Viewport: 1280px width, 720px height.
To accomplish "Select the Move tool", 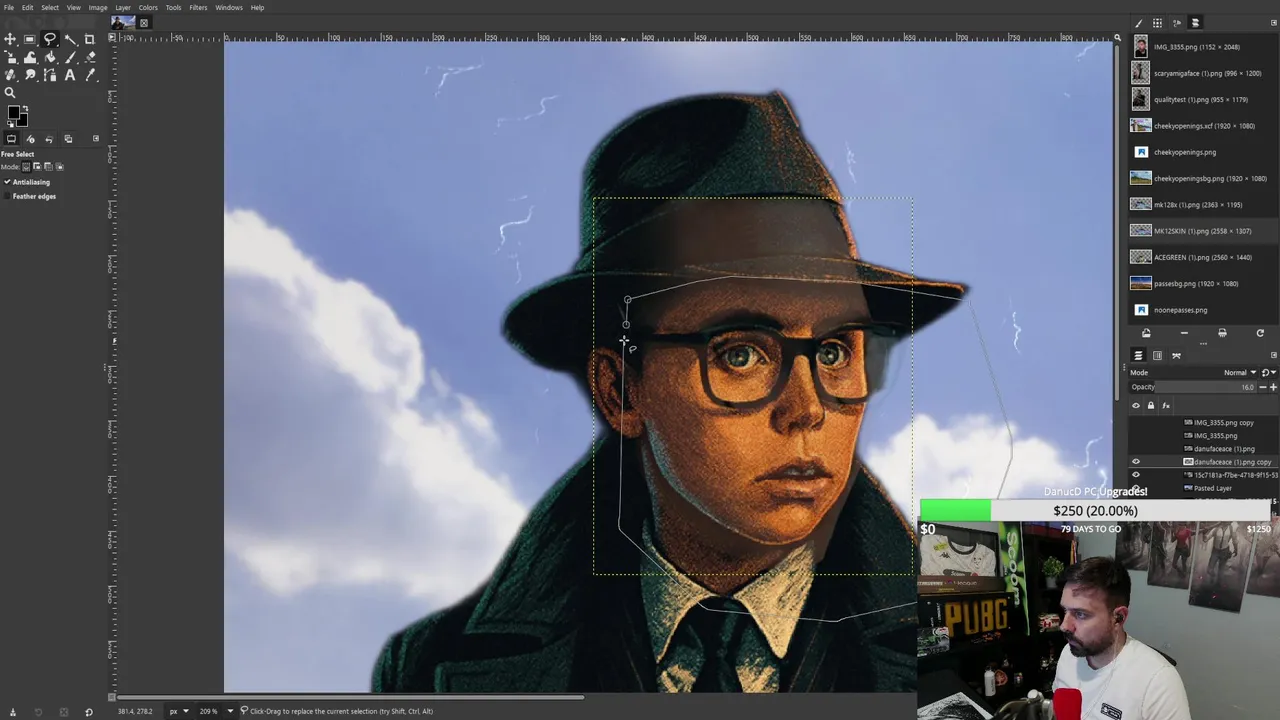I will [x=10, y=39].
